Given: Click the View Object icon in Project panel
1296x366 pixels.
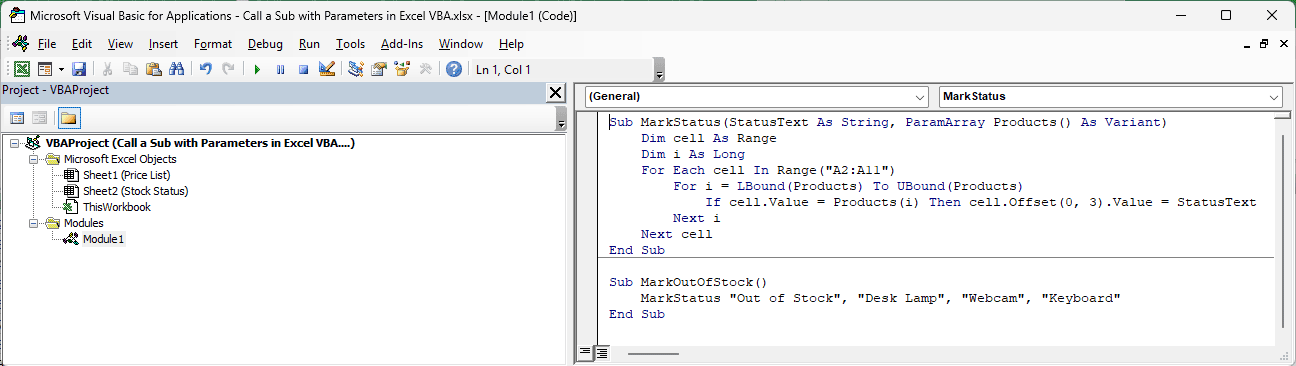Looking at the screenshot, I should [x=40, y=118].
